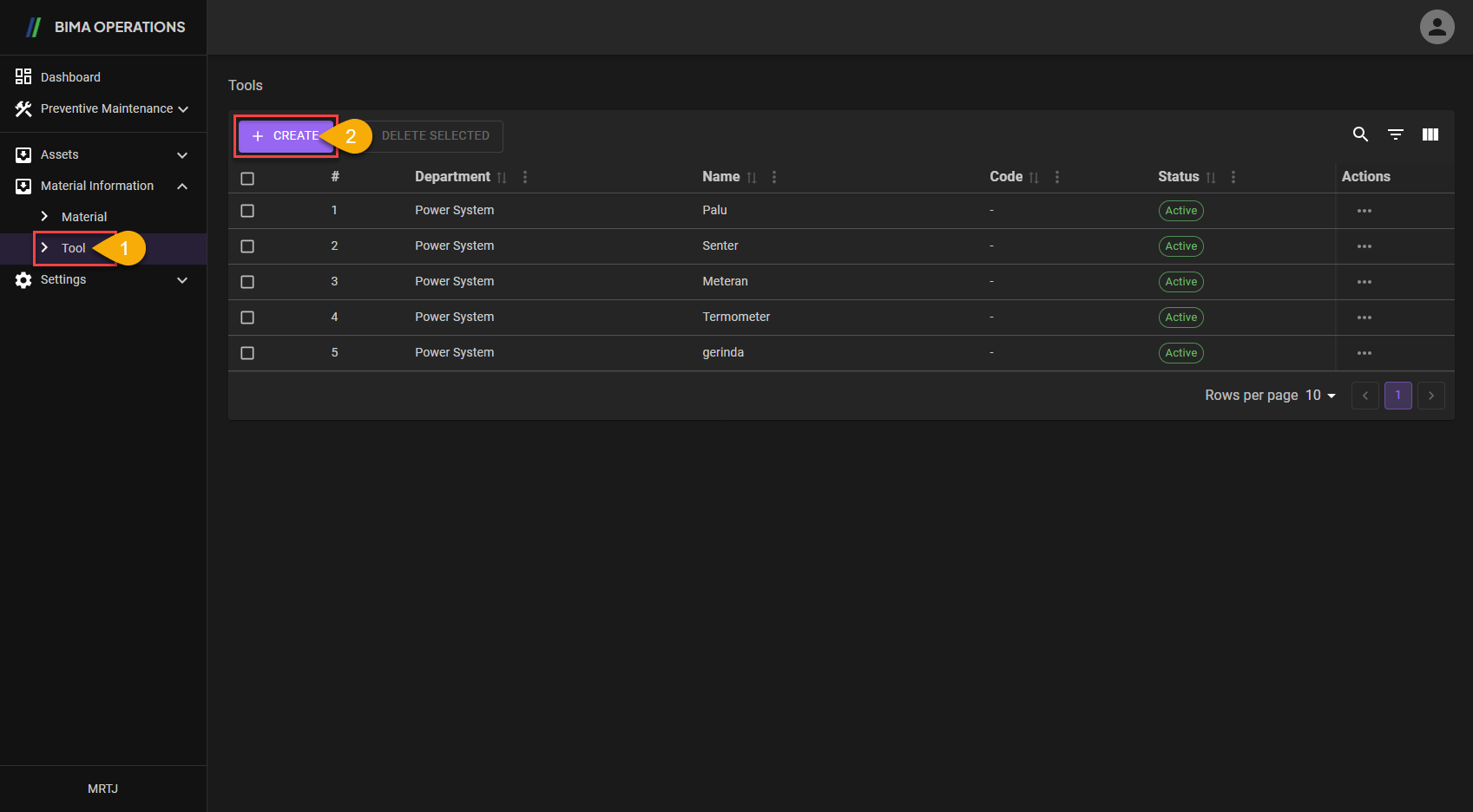Check the checkbox for the gerinda row

pos(247,352)
